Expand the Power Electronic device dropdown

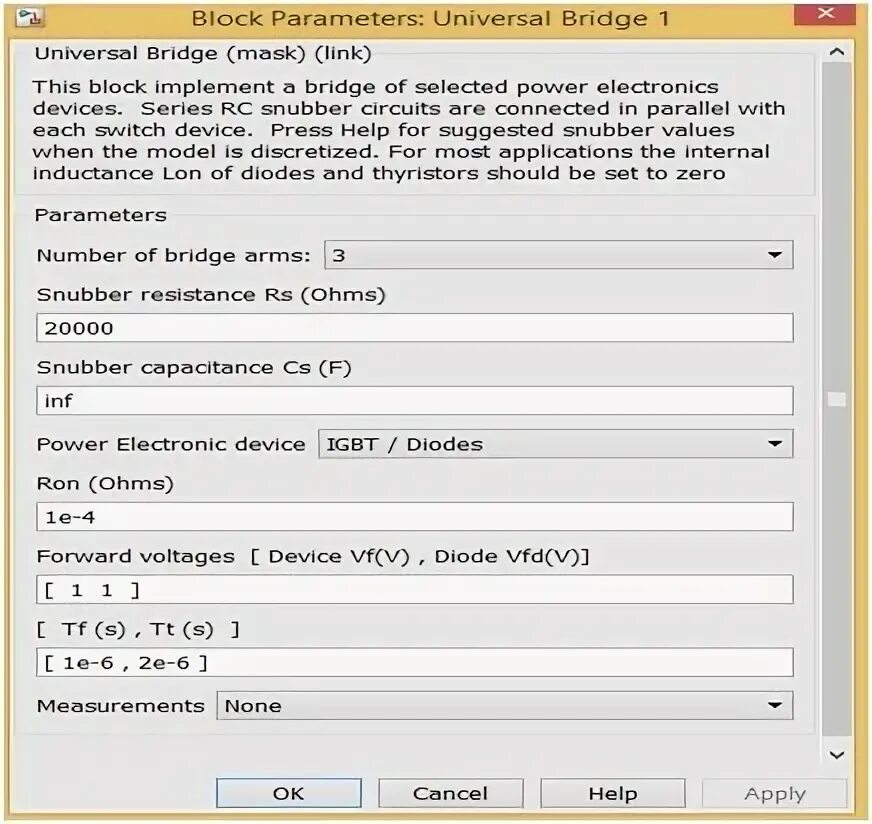[556, 444]
